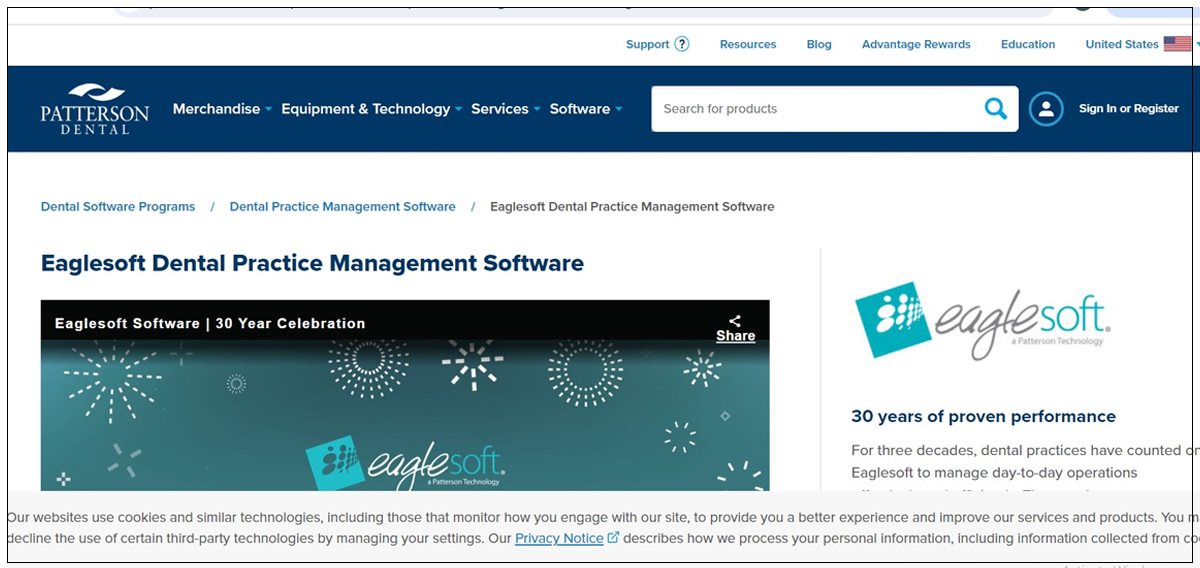Go to Dental Practice Management Software breadcrumb

tap(342, 207)
